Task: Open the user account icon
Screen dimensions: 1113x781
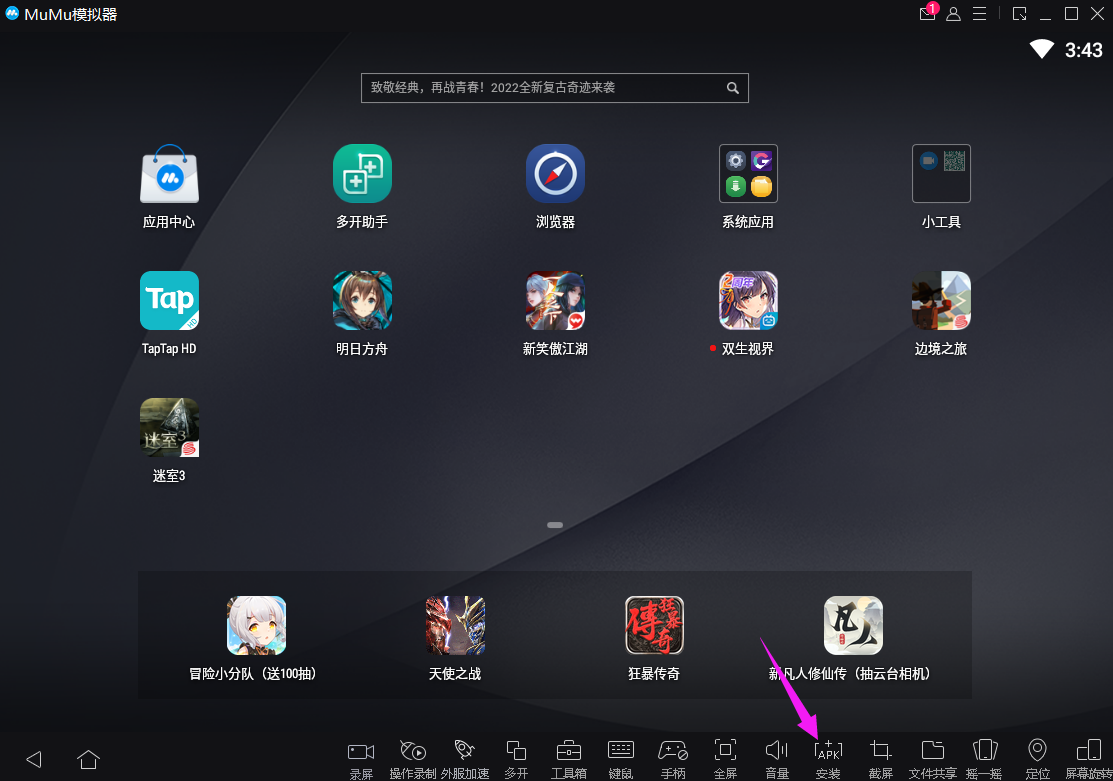Action: [953, 13]
